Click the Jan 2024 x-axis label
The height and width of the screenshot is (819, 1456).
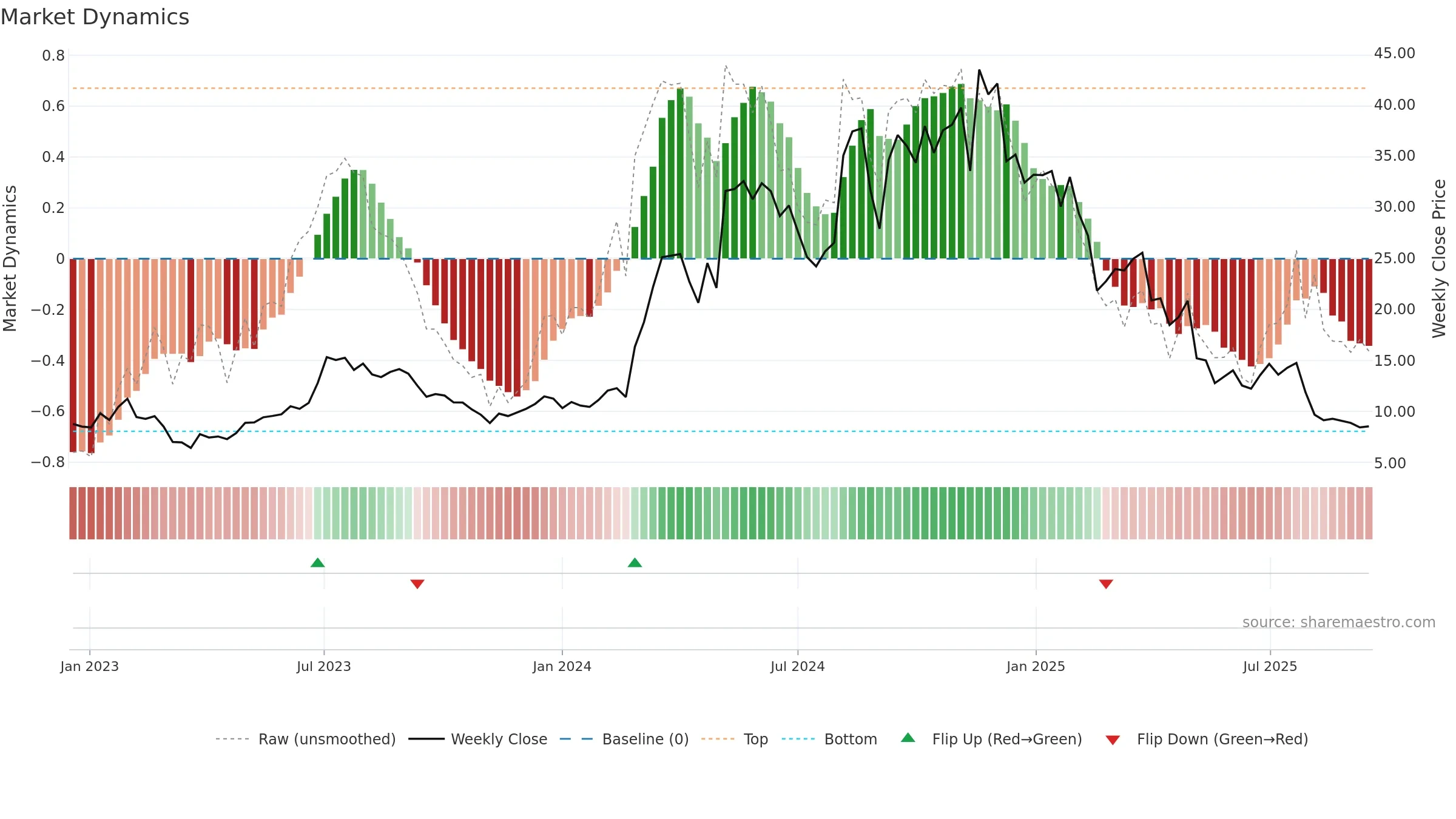pyautogui.click(x=562, y=666)
